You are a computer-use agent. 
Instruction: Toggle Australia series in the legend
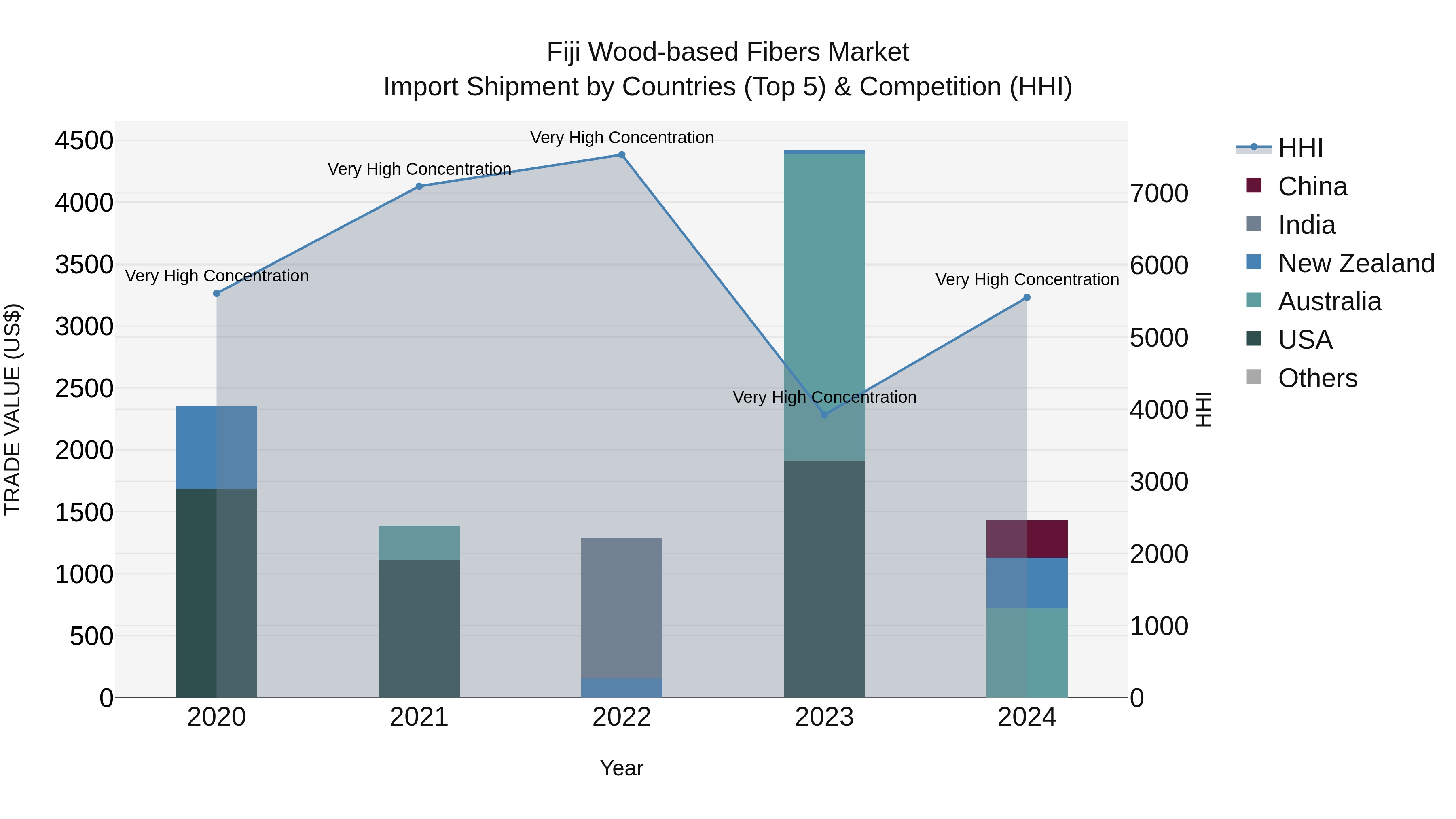tap(1314, 301)
